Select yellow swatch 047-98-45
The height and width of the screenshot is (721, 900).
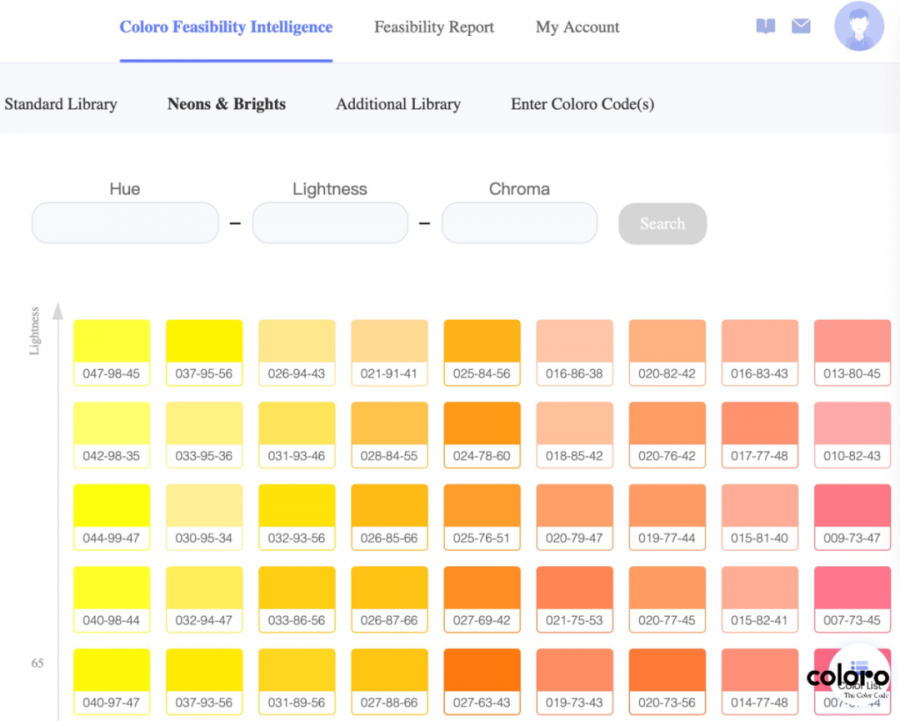click(x=111, y=352)
